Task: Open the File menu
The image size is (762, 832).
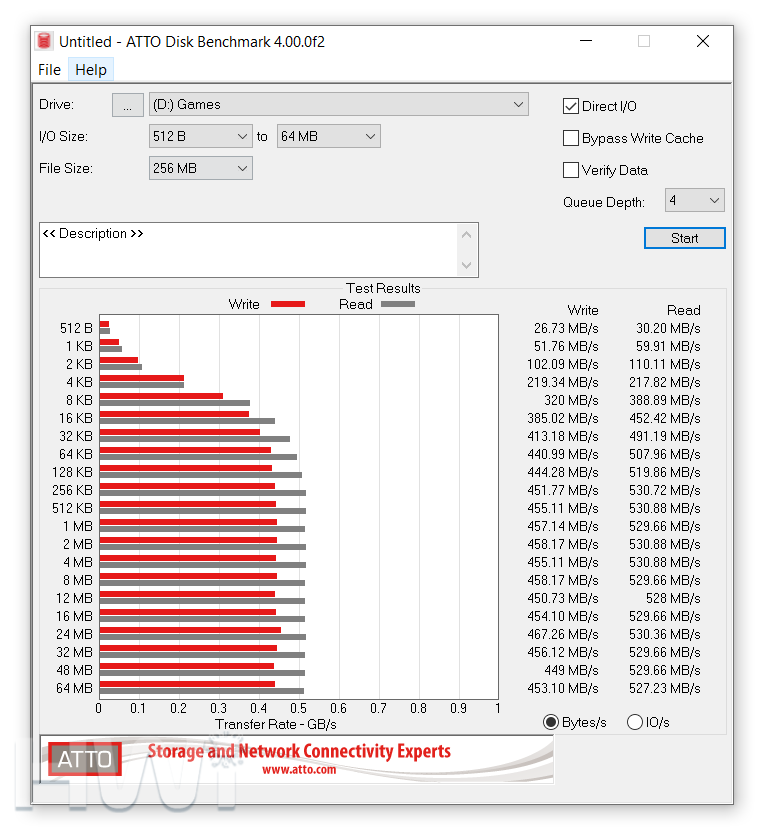Action: click(49, 70)
